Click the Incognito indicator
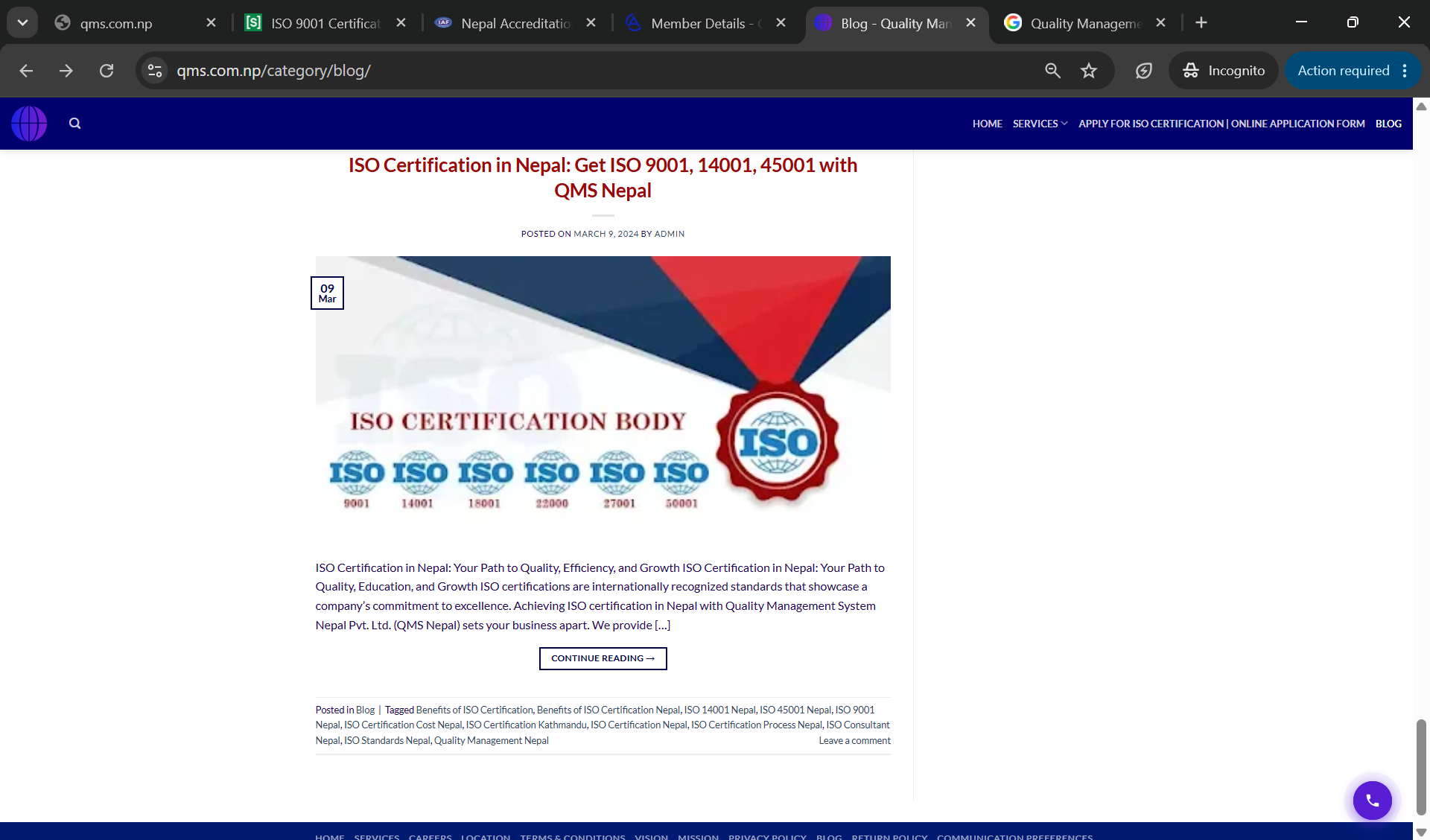This screenshot has height=840, width=1430. 1224,71
